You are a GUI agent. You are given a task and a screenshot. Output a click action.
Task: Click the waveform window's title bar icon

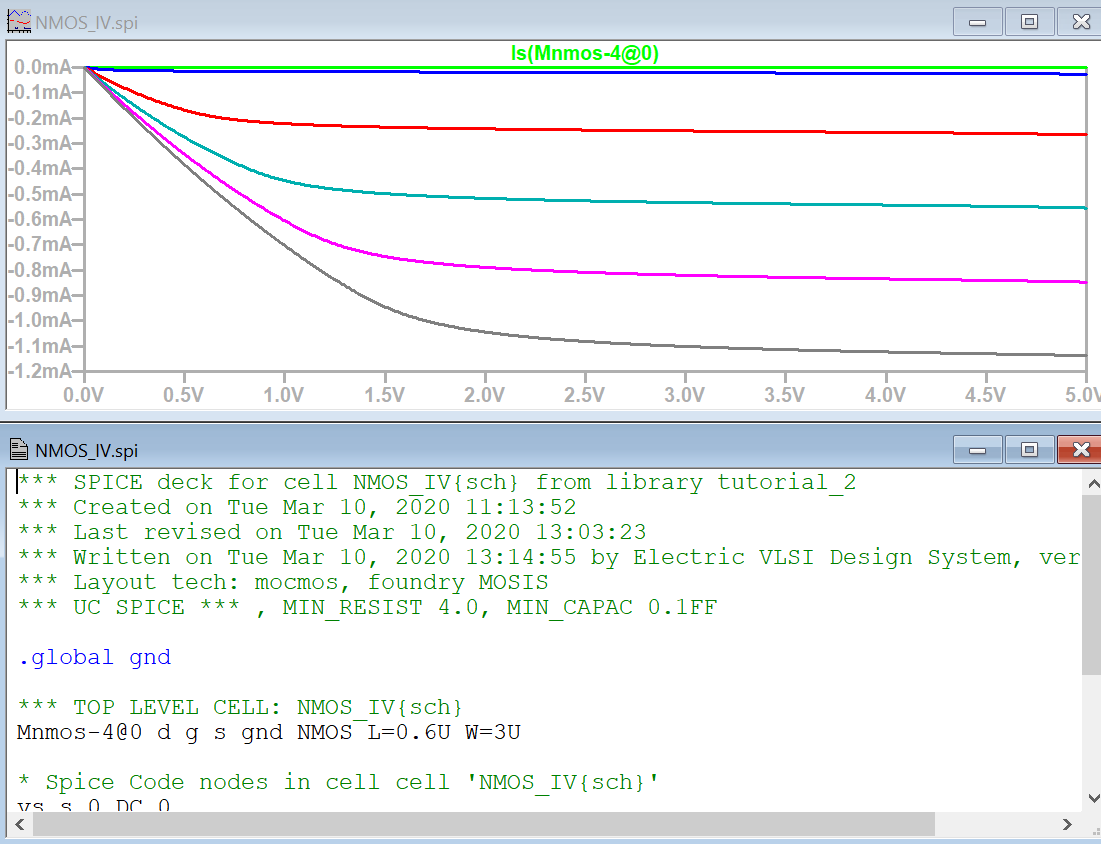tap(18, 18)
